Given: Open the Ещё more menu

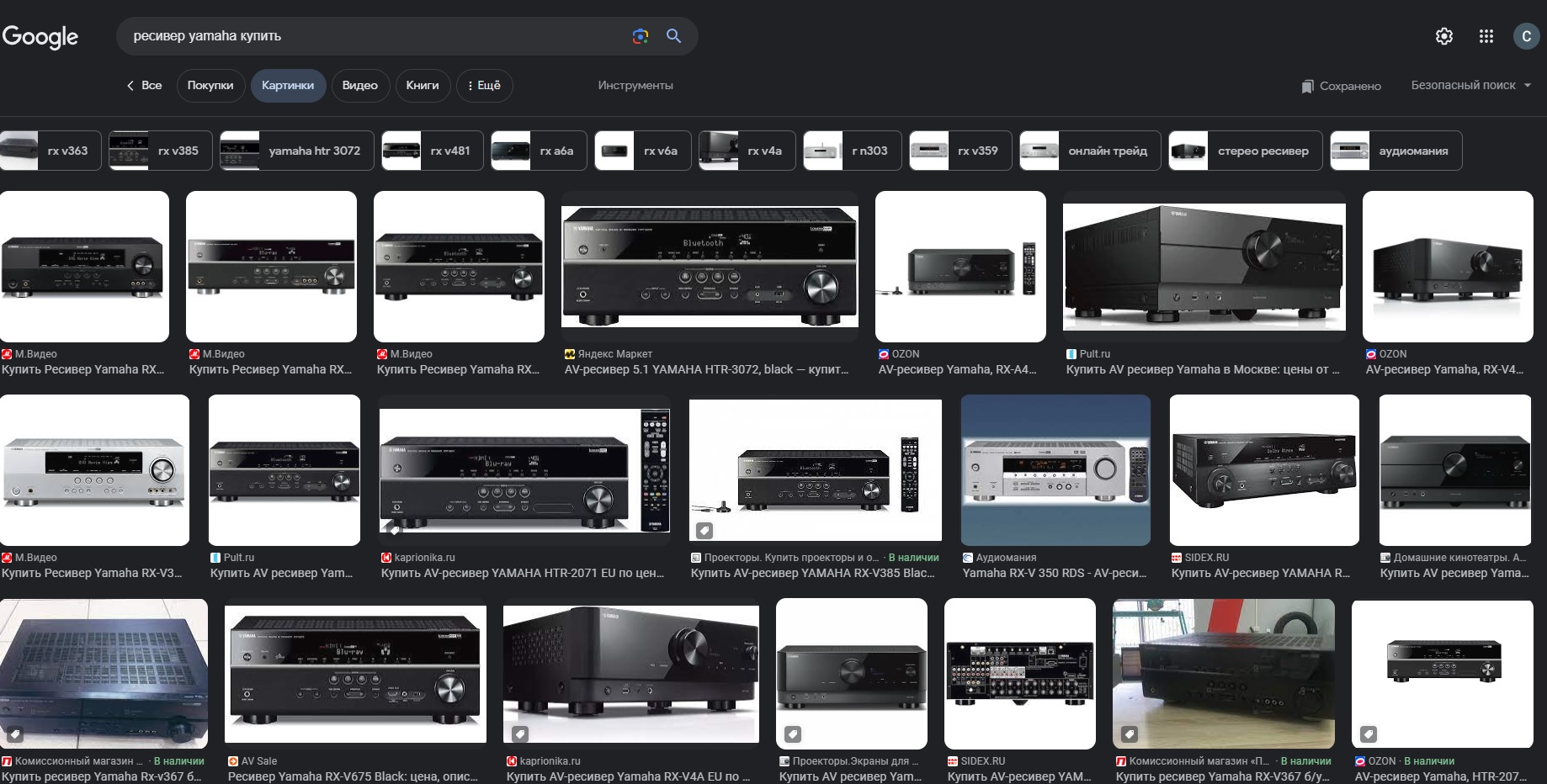Looking at the screenshot, I should 485,86.
